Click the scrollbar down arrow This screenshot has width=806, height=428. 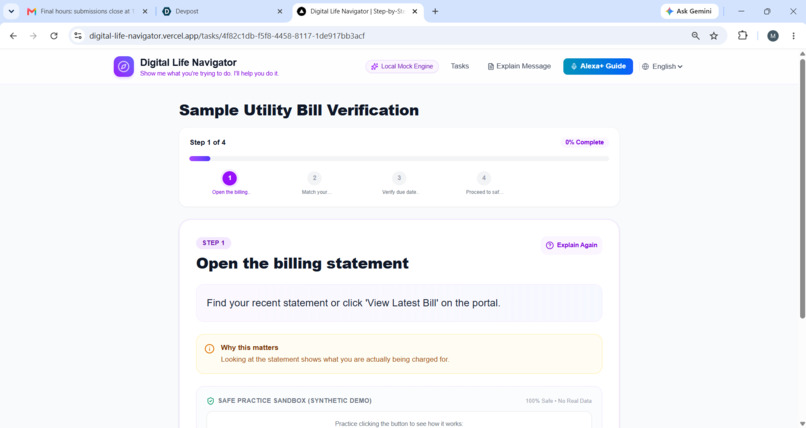pyautogui.click(x=802, y=423)
